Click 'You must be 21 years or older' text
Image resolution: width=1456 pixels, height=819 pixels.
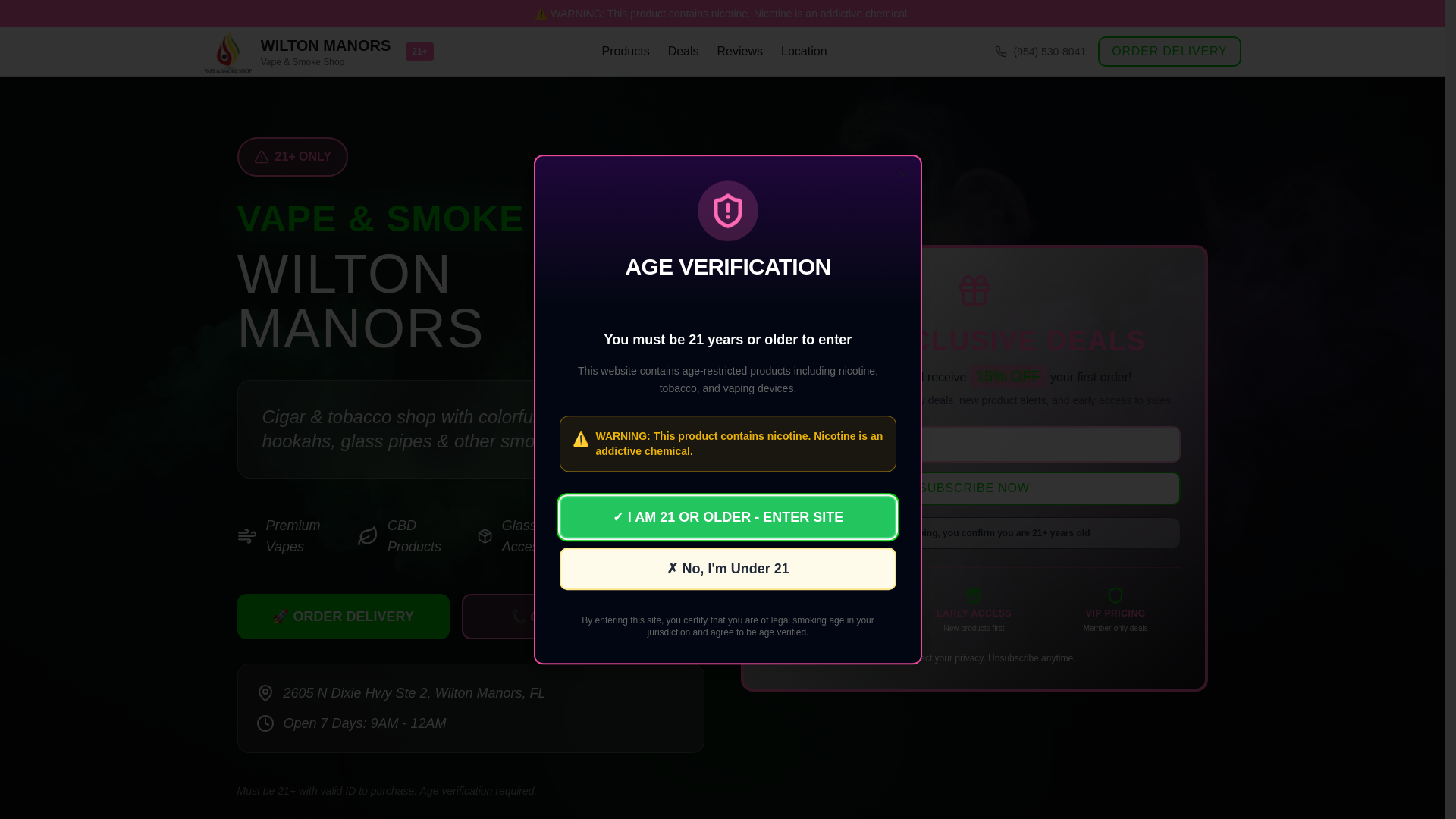pyautogui.click(x=728, y=340)
